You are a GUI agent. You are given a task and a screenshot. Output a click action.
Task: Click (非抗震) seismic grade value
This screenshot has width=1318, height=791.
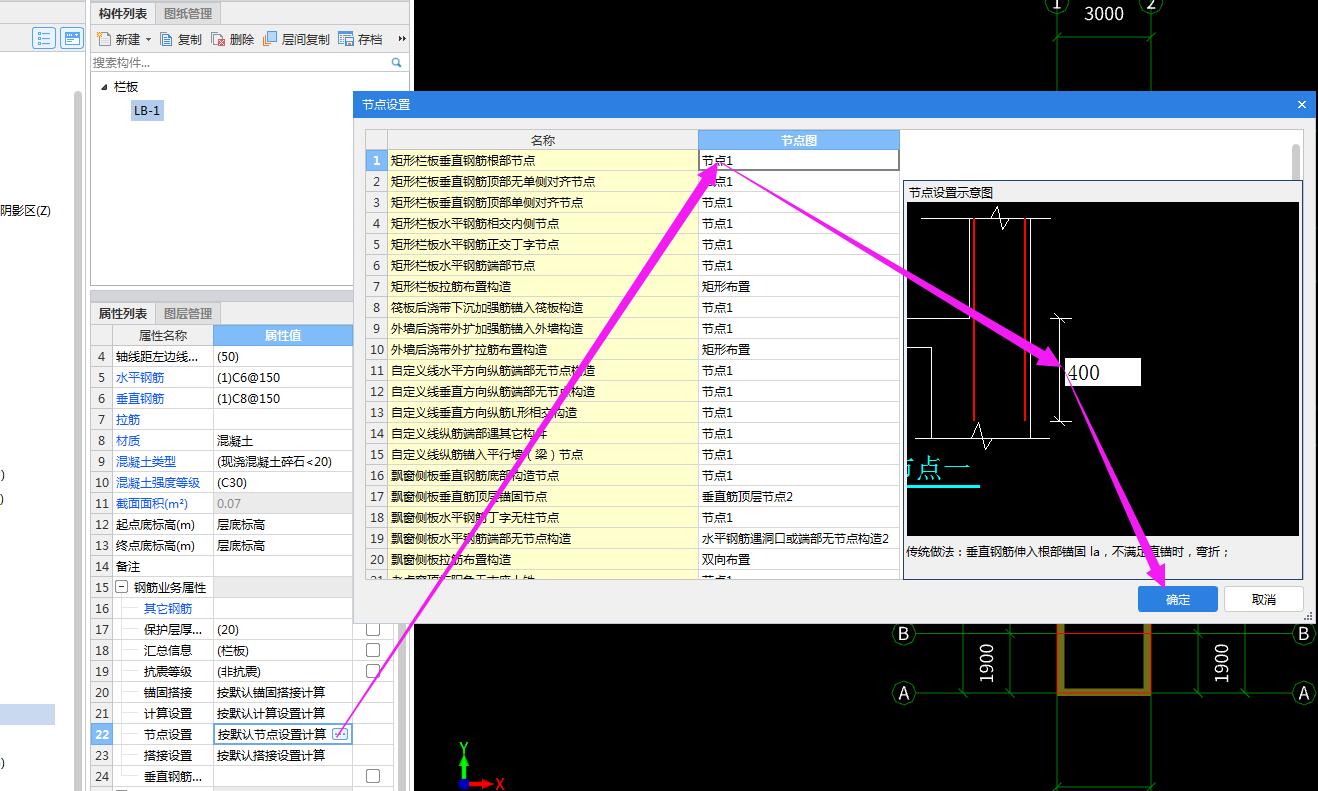(x=283, y=671)
